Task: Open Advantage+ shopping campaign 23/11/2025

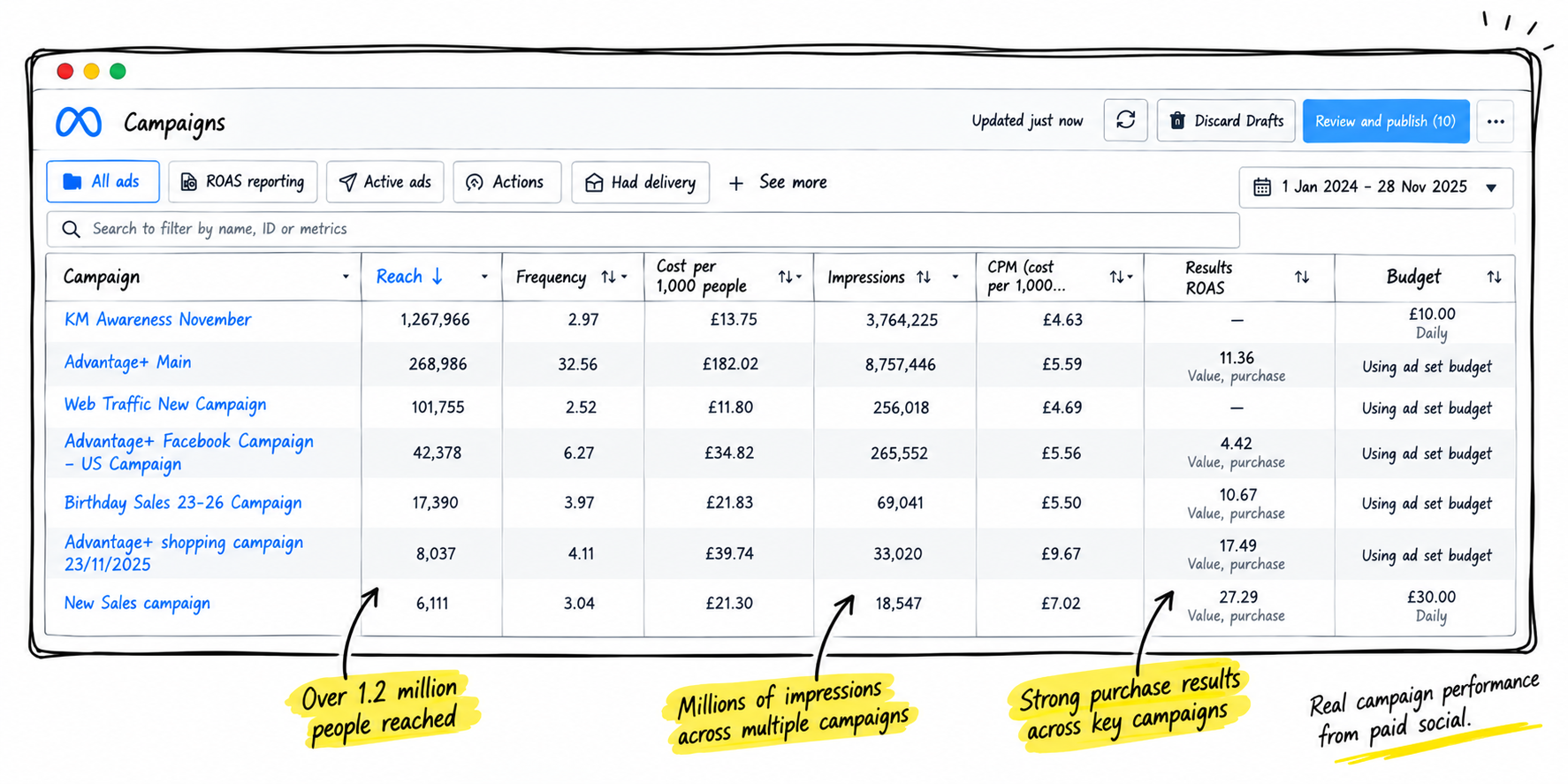Action: (184, 553)
